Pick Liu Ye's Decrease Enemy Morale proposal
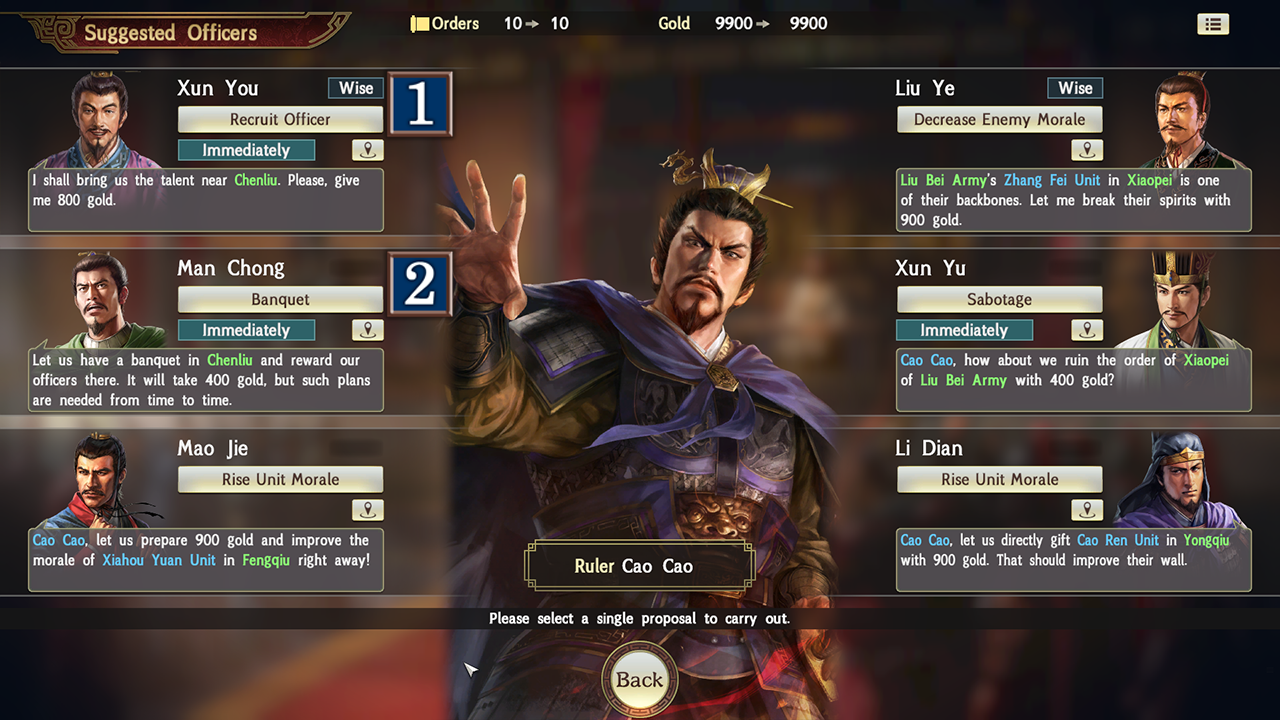The height and width of the screenshot is (720, 1280). pos(999,119)
